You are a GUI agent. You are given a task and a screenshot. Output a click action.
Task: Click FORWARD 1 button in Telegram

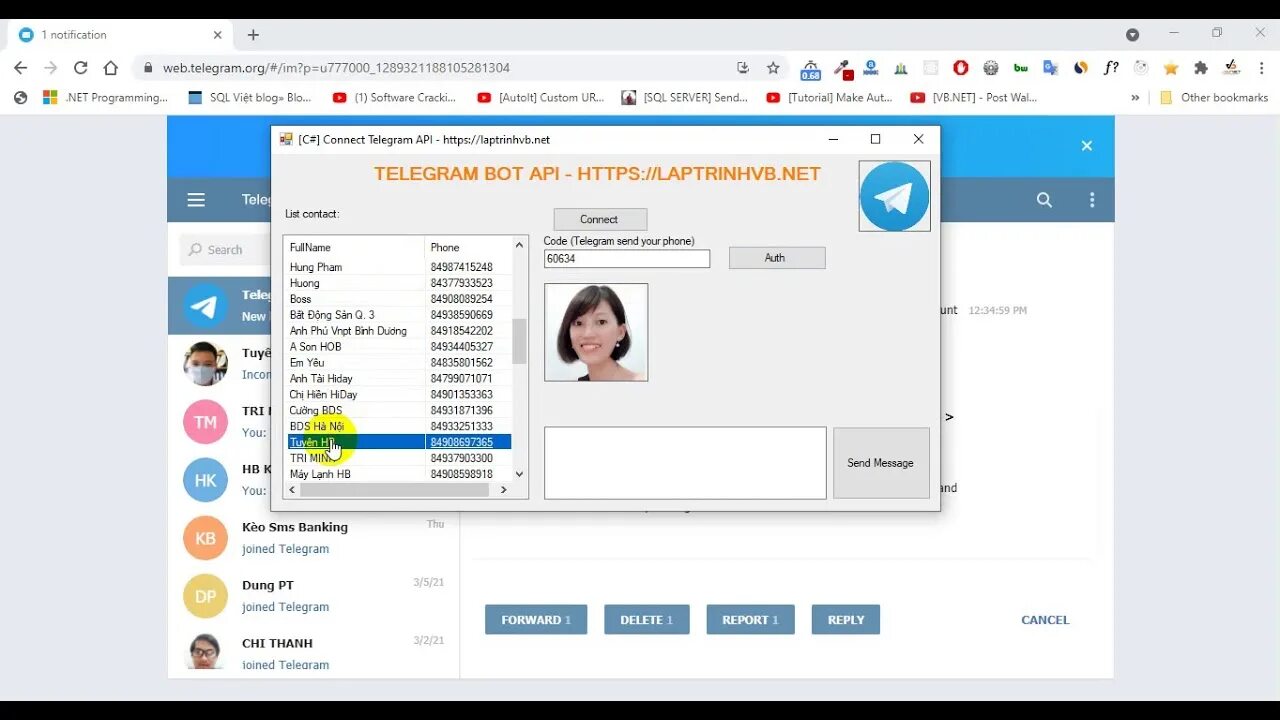click(x=536, y=620)
